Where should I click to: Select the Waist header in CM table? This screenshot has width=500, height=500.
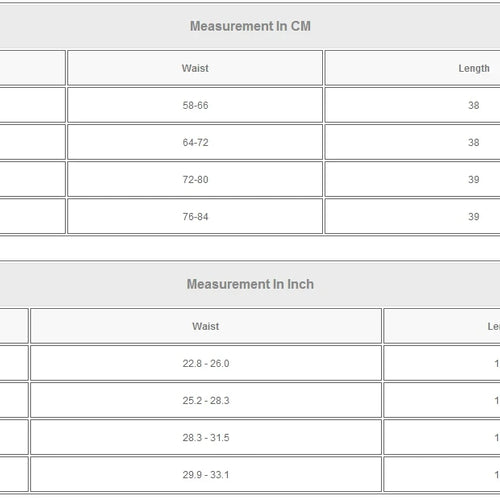195,68
